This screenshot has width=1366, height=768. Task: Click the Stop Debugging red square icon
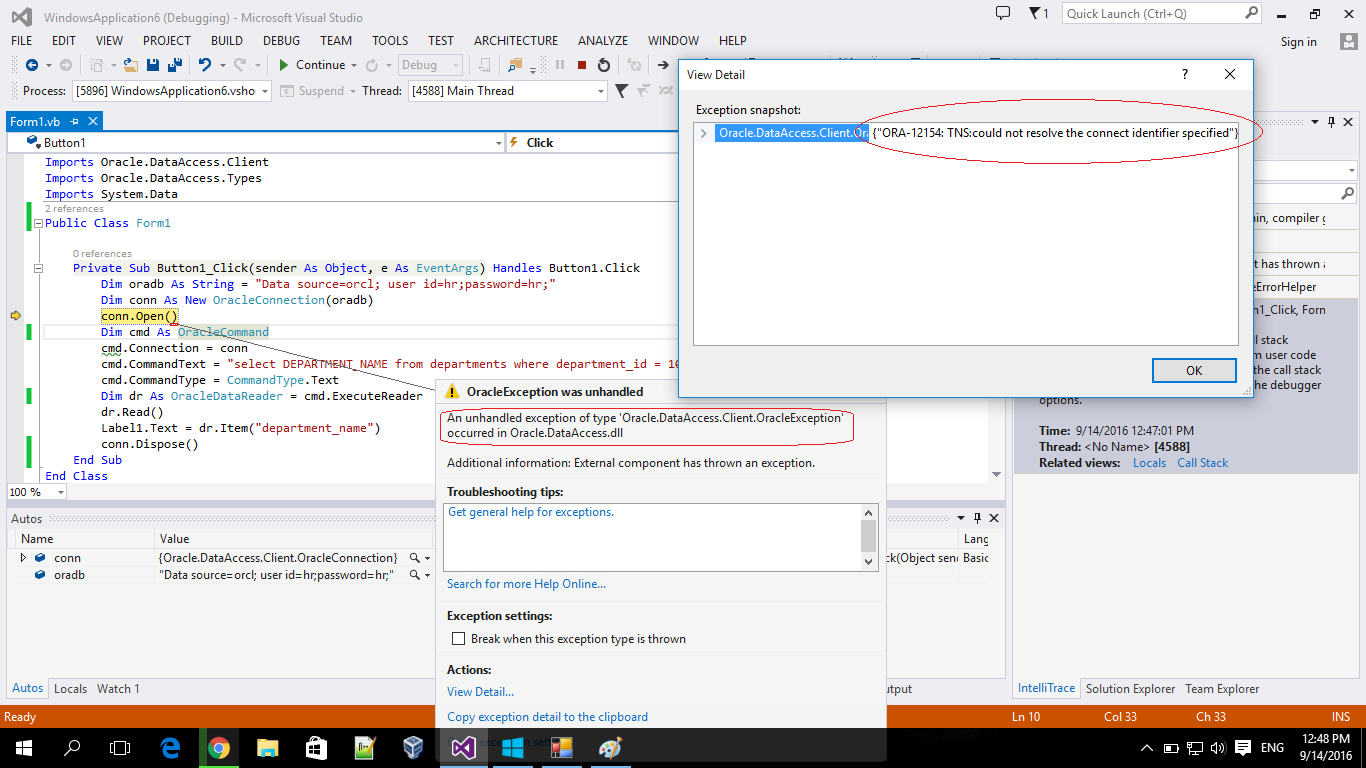coord(580,65)
